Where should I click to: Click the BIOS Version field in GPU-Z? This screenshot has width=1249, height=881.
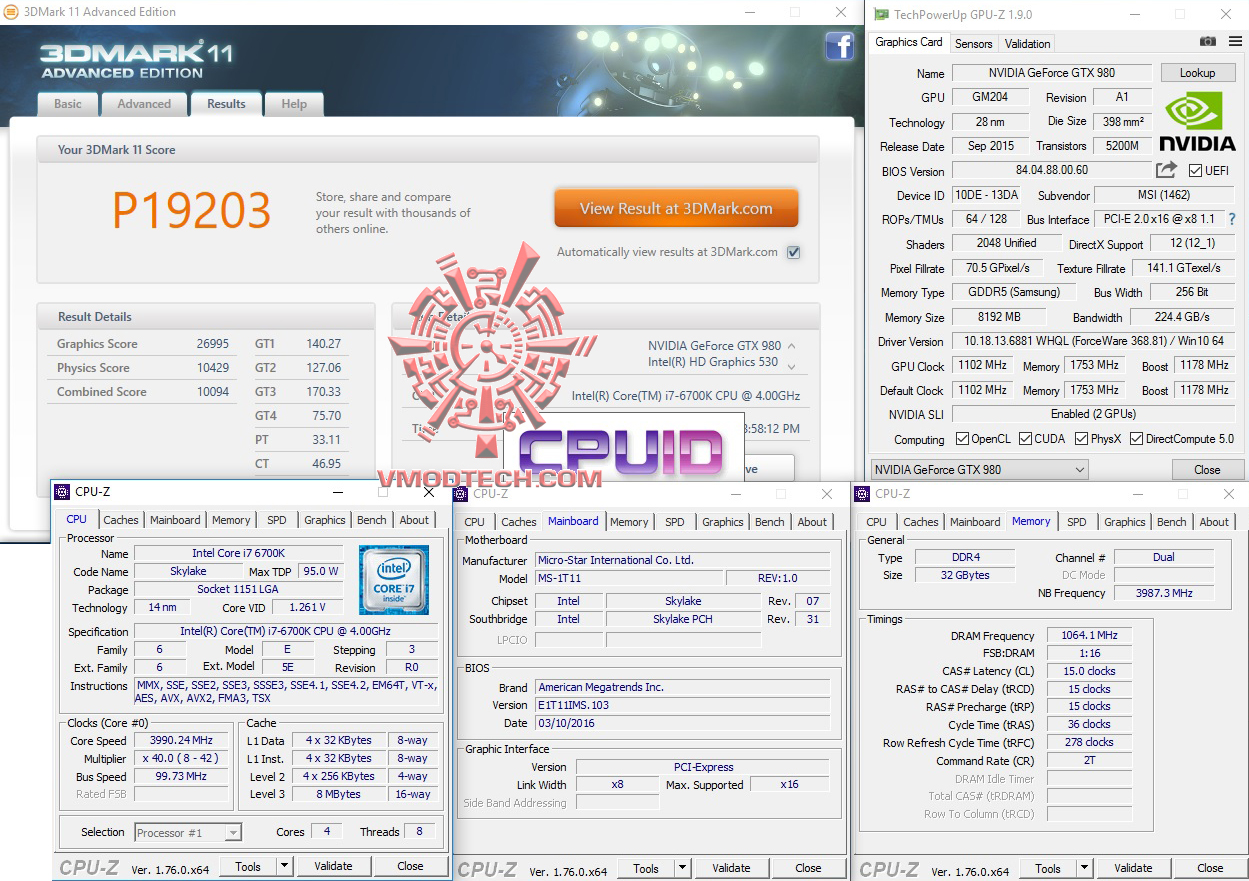pyautogui.click(x=1052, y=171)
